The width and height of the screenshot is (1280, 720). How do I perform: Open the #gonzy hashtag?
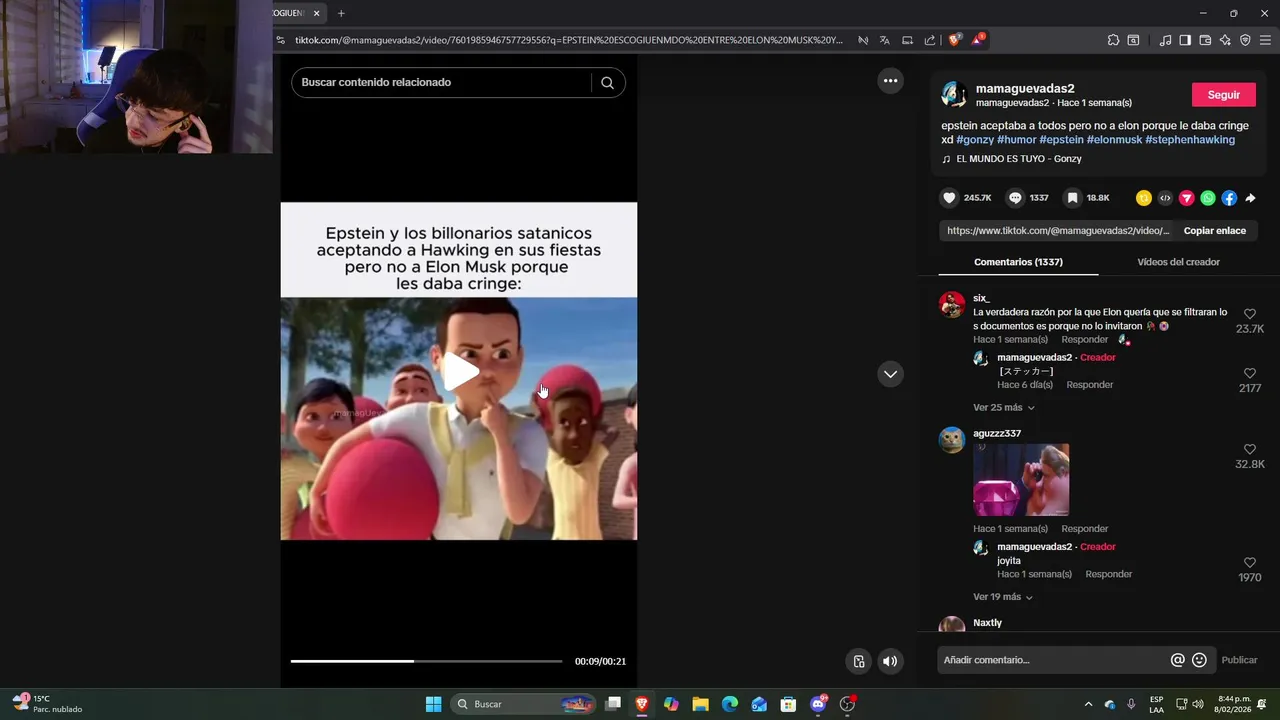[x=975, y=140]
